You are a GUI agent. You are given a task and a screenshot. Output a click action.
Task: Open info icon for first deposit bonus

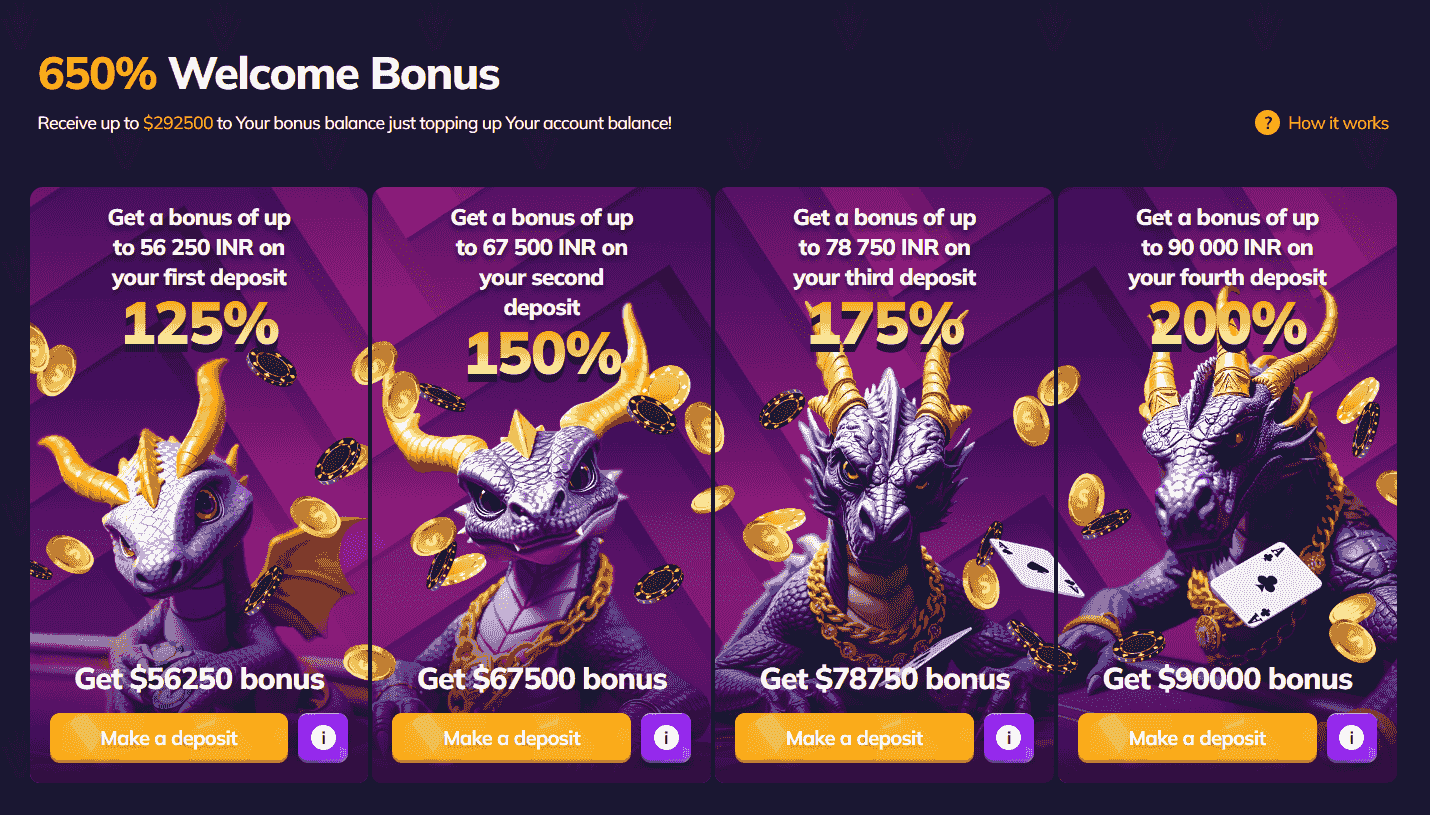323,738
